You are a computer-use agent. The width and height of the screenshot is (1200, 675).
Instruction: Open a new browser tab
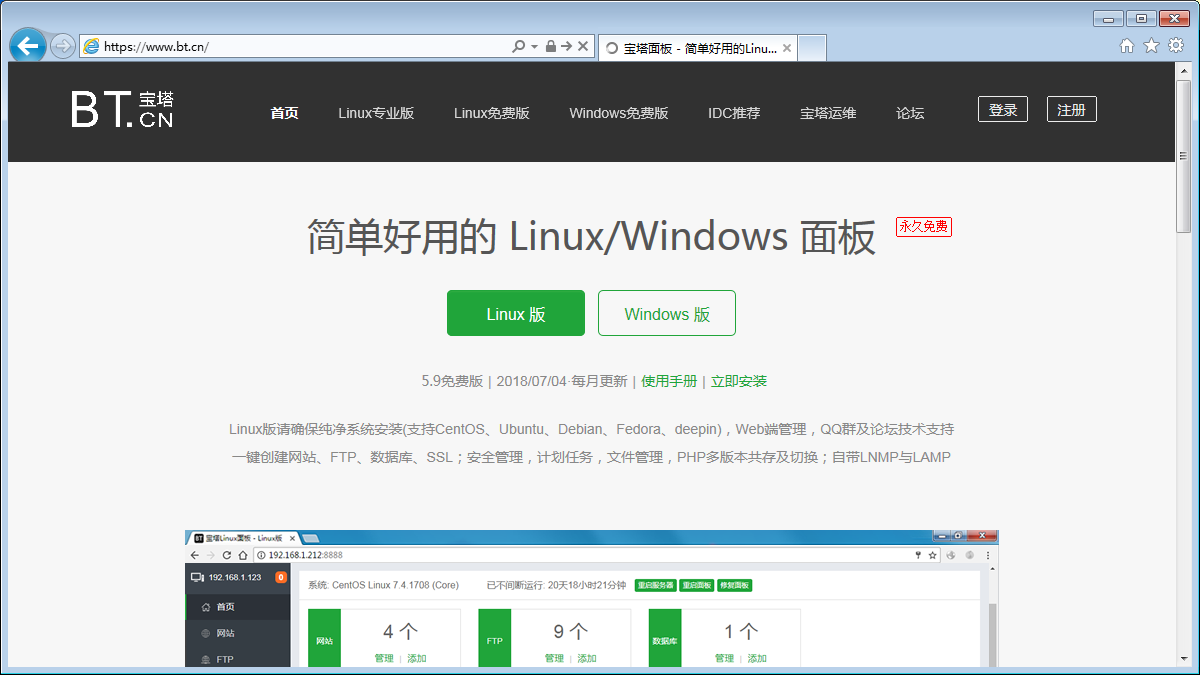[x=812, y=46]
